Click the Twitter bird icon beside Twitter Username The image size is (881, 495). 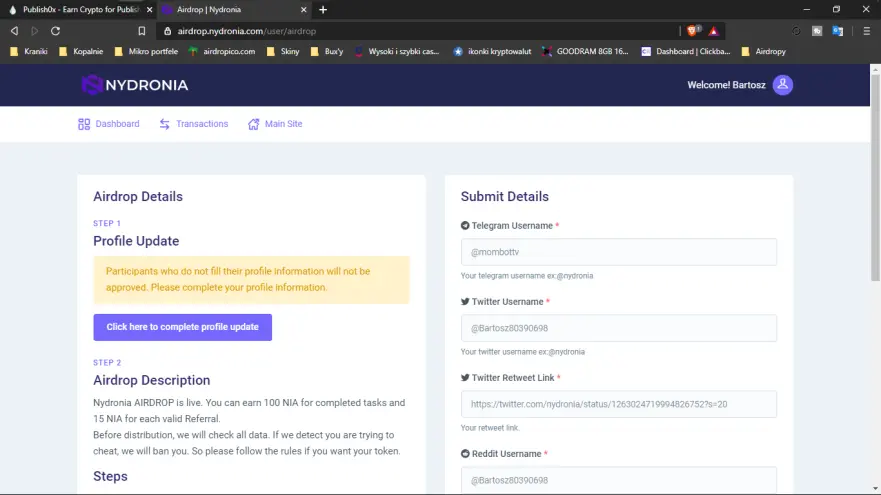click(465, 302)
